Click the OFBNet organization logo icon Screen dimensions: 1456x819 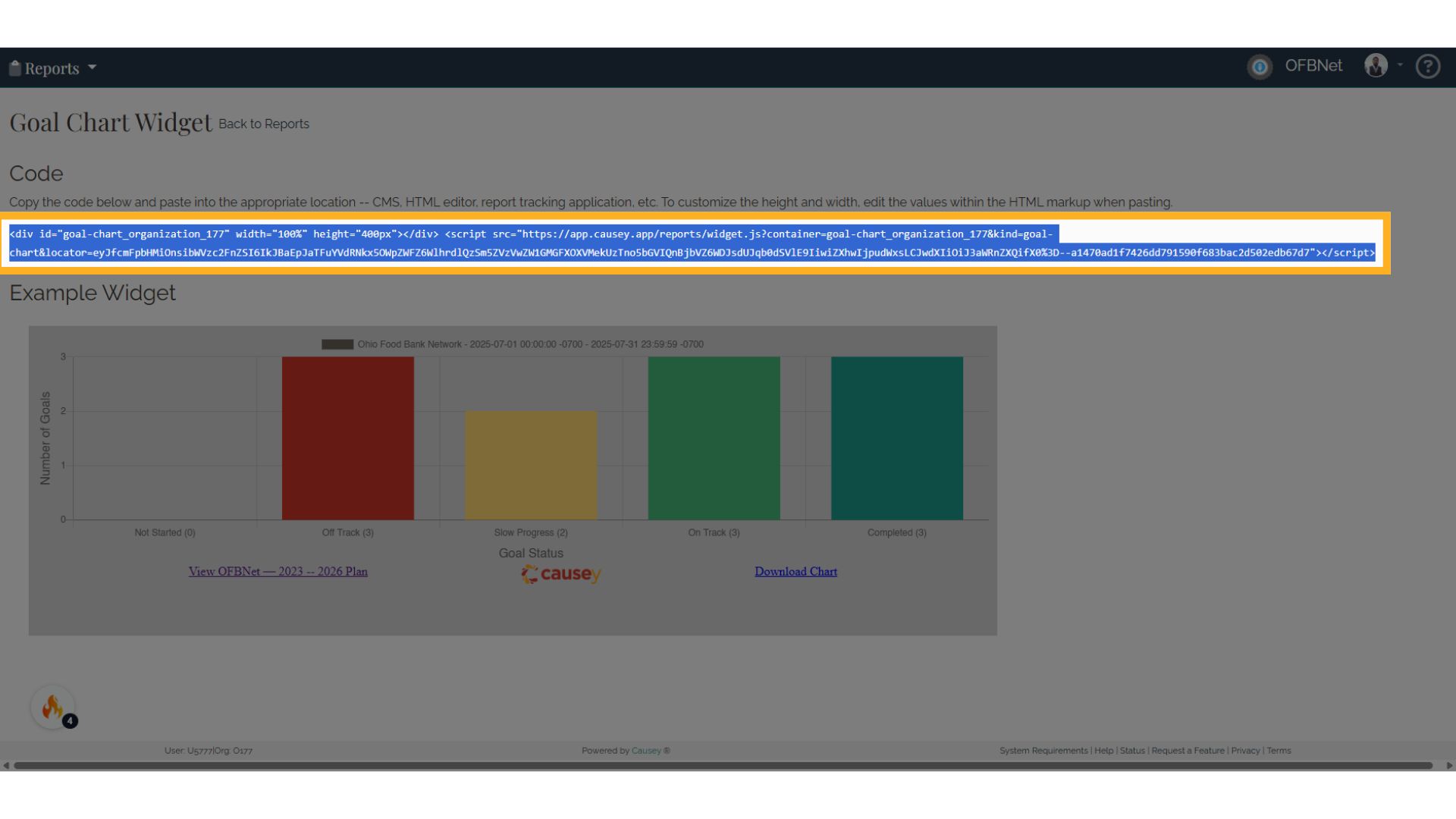[x=1260, y=67]
